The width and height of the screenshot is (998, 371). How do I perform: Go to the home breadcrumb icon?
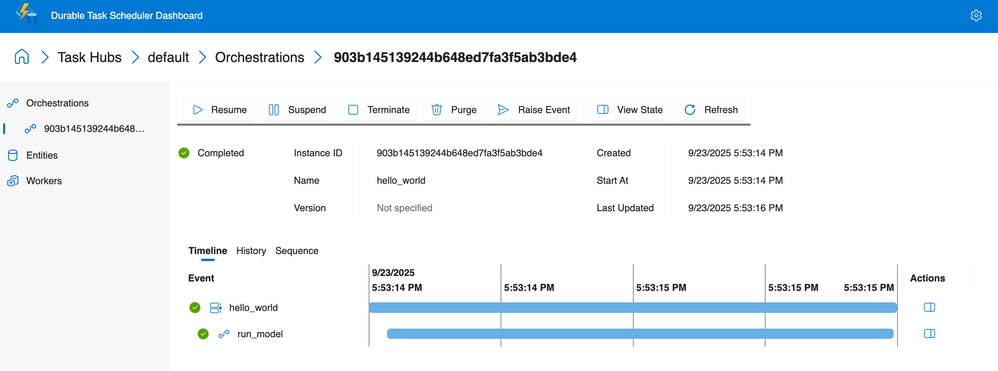click(22, 57)
